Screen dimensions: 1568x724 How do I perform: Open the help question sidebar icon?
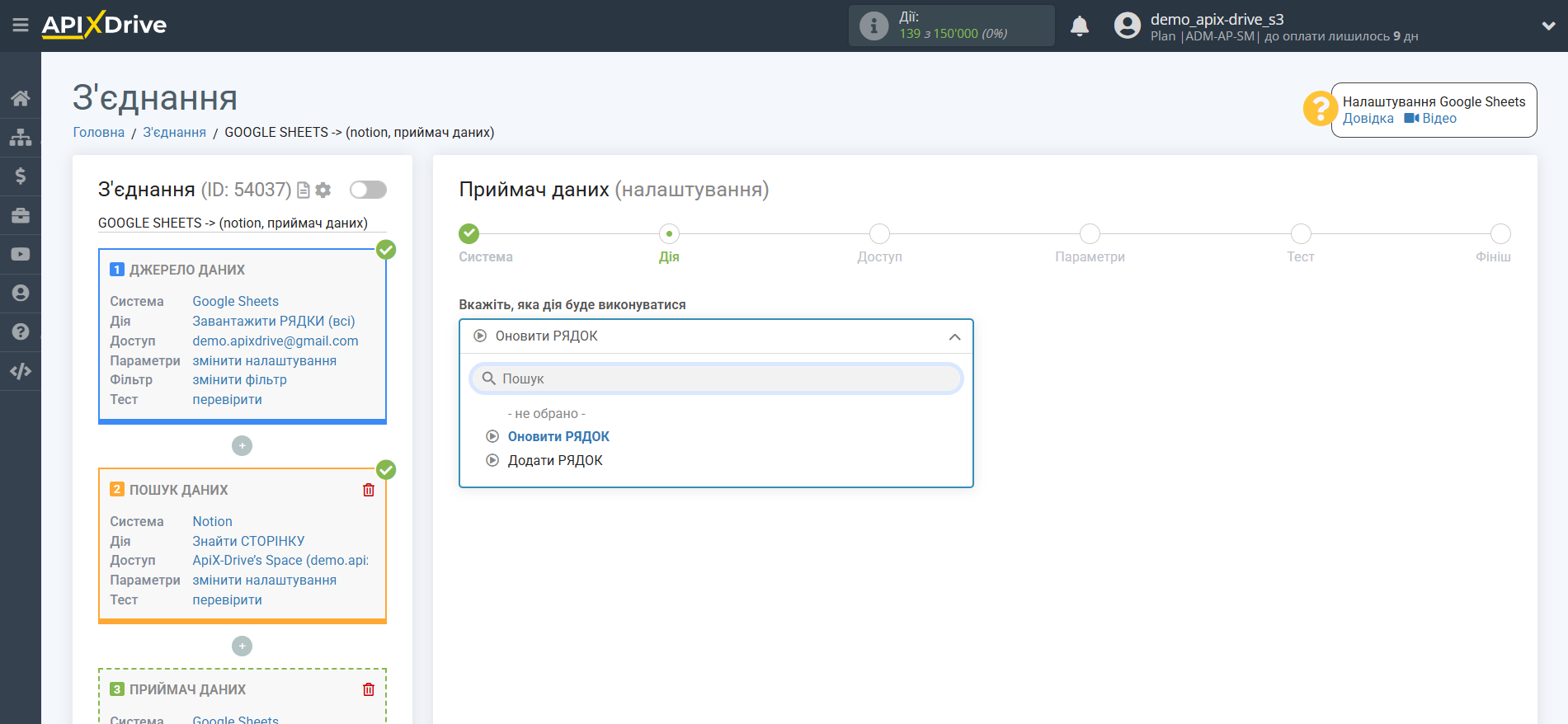click(21, 331)
